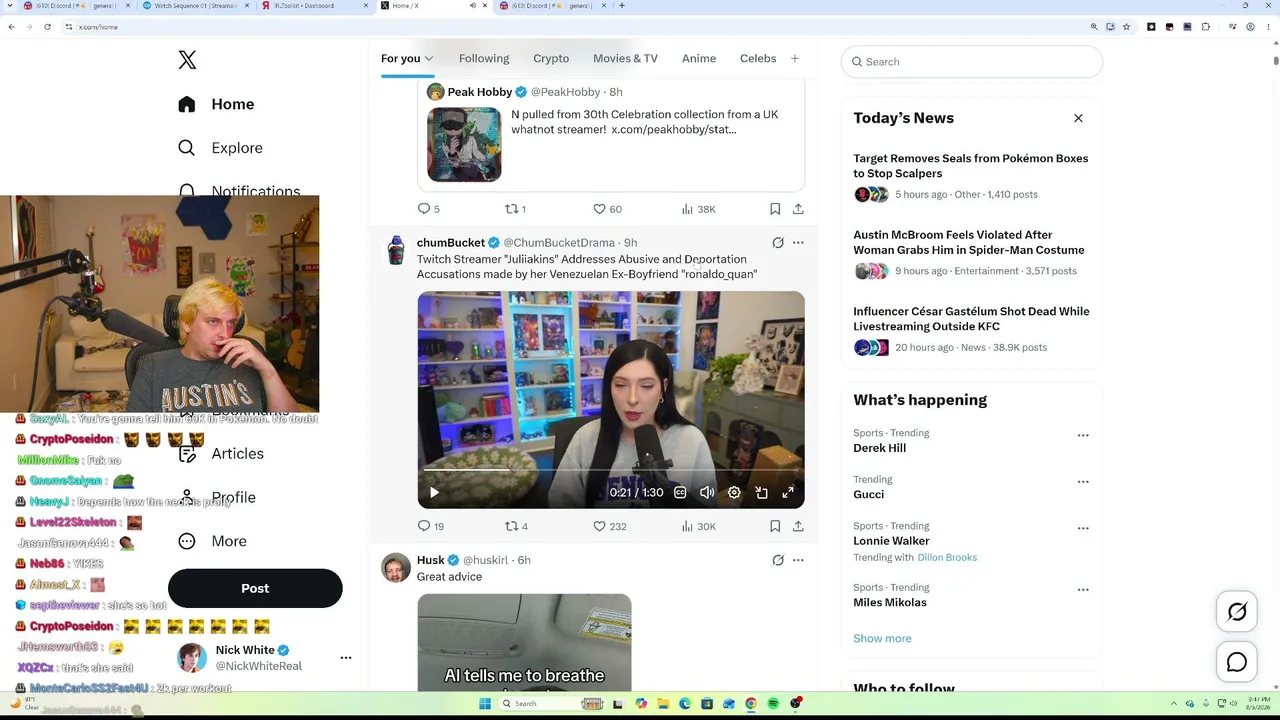Open options for Gucci trend
The height and width of the screenshot is (720, 1280).
pyautogui.click(x=1083, y=481)
